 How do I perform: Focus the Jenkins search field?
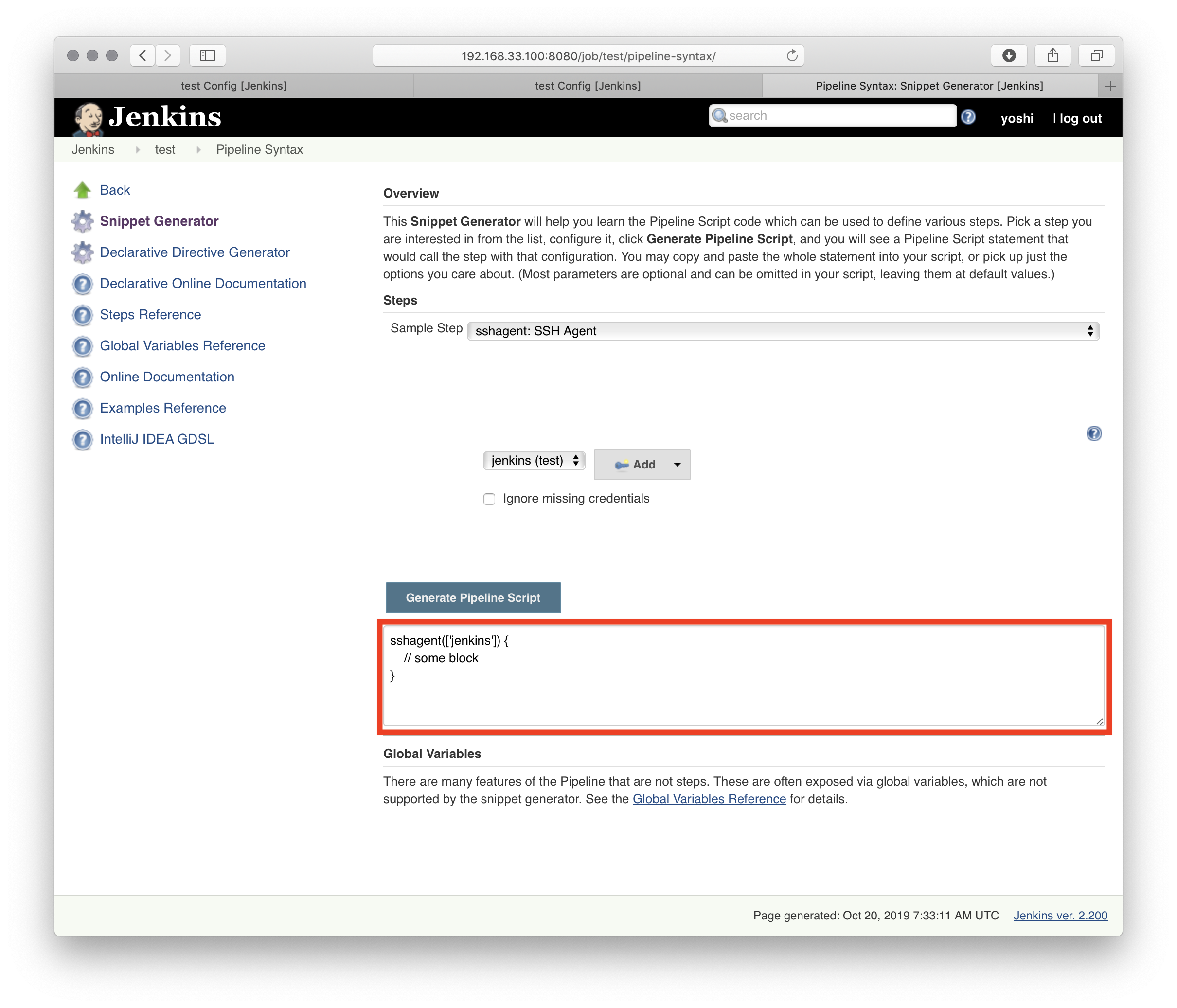833,116
